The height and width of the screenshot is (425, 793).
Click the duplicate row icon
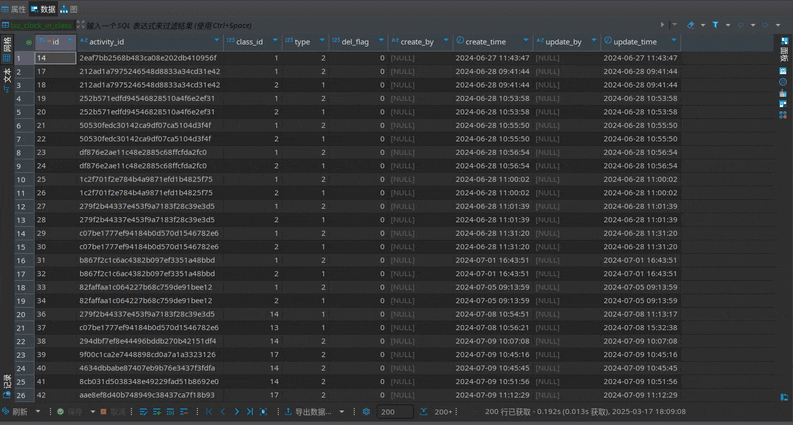171,412
